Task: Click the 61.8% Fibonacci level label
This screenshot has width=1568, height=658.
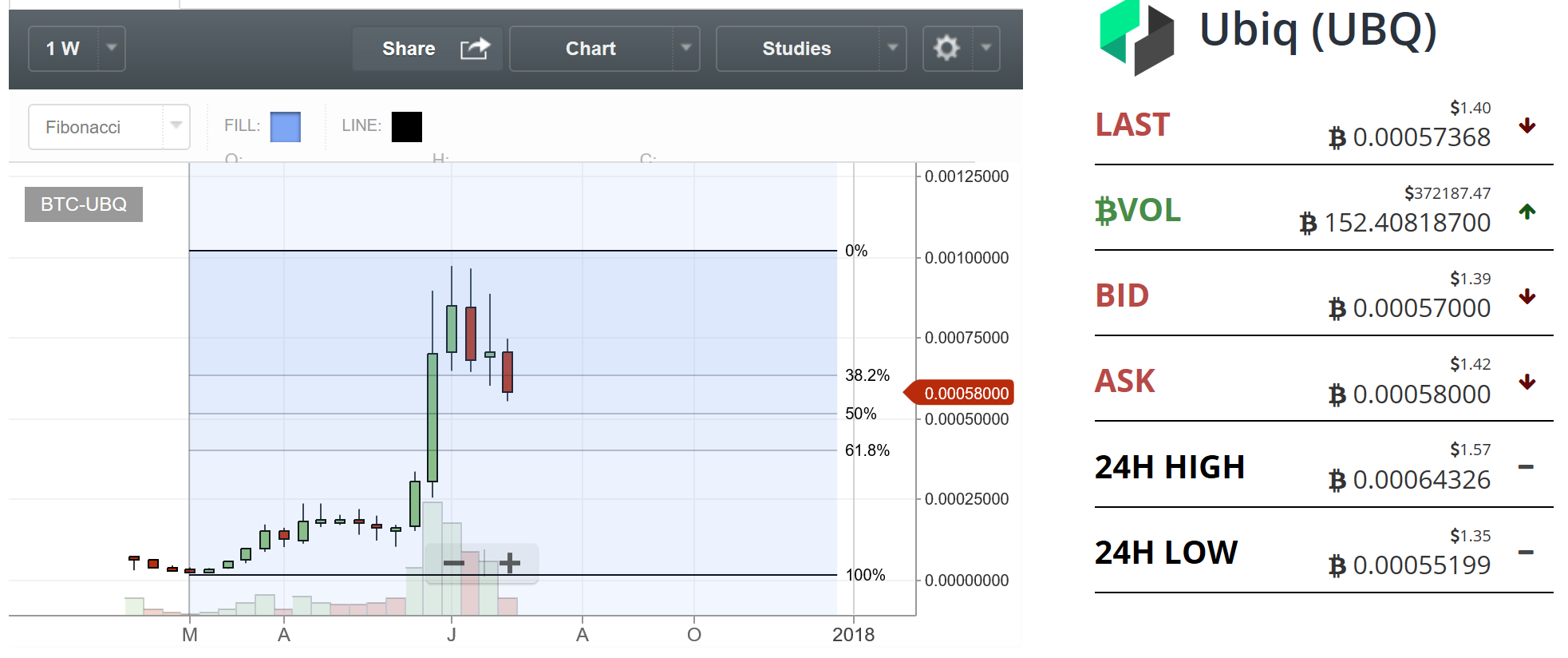Action: (x=867, y=450)
